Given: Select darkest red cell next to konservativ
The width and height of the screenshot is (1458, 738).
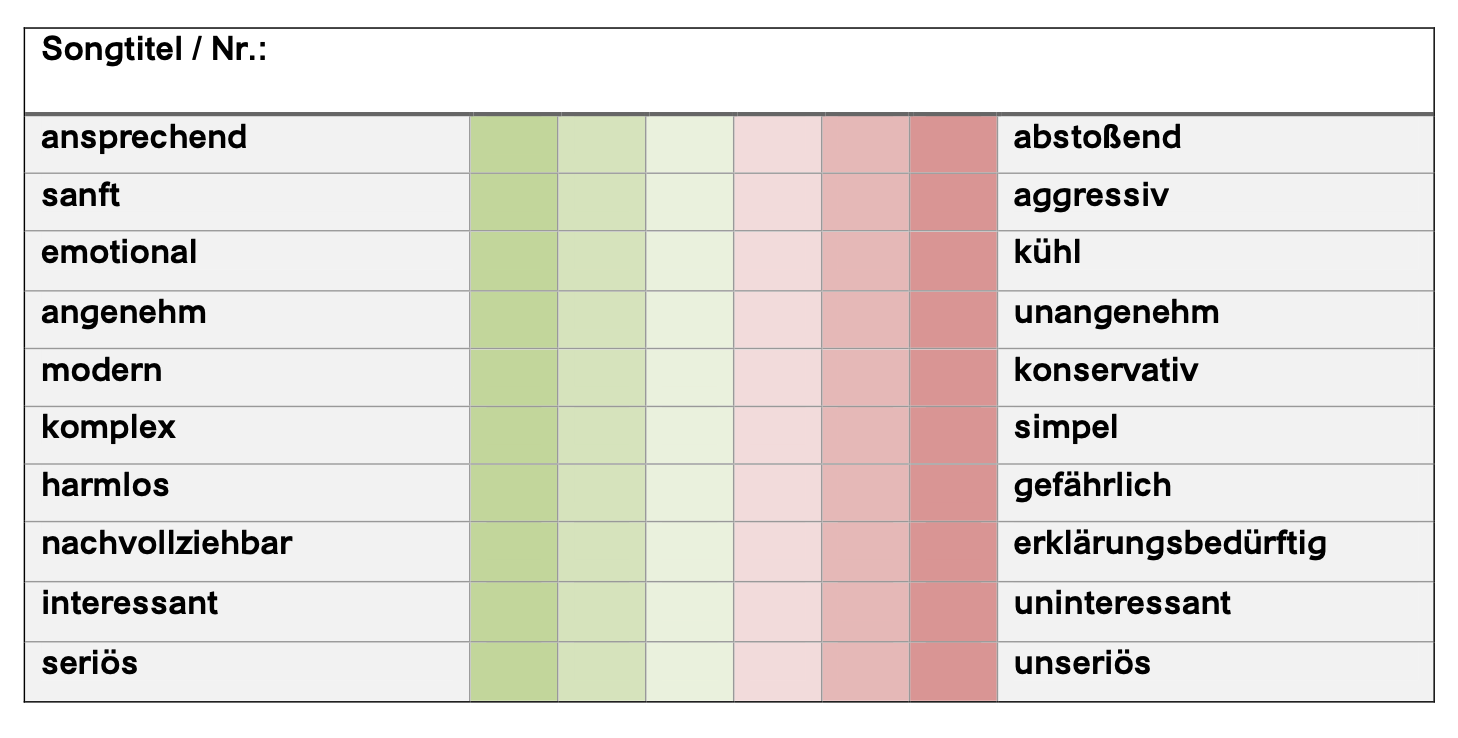Looking at the screenshot, I should coord(953,377).
